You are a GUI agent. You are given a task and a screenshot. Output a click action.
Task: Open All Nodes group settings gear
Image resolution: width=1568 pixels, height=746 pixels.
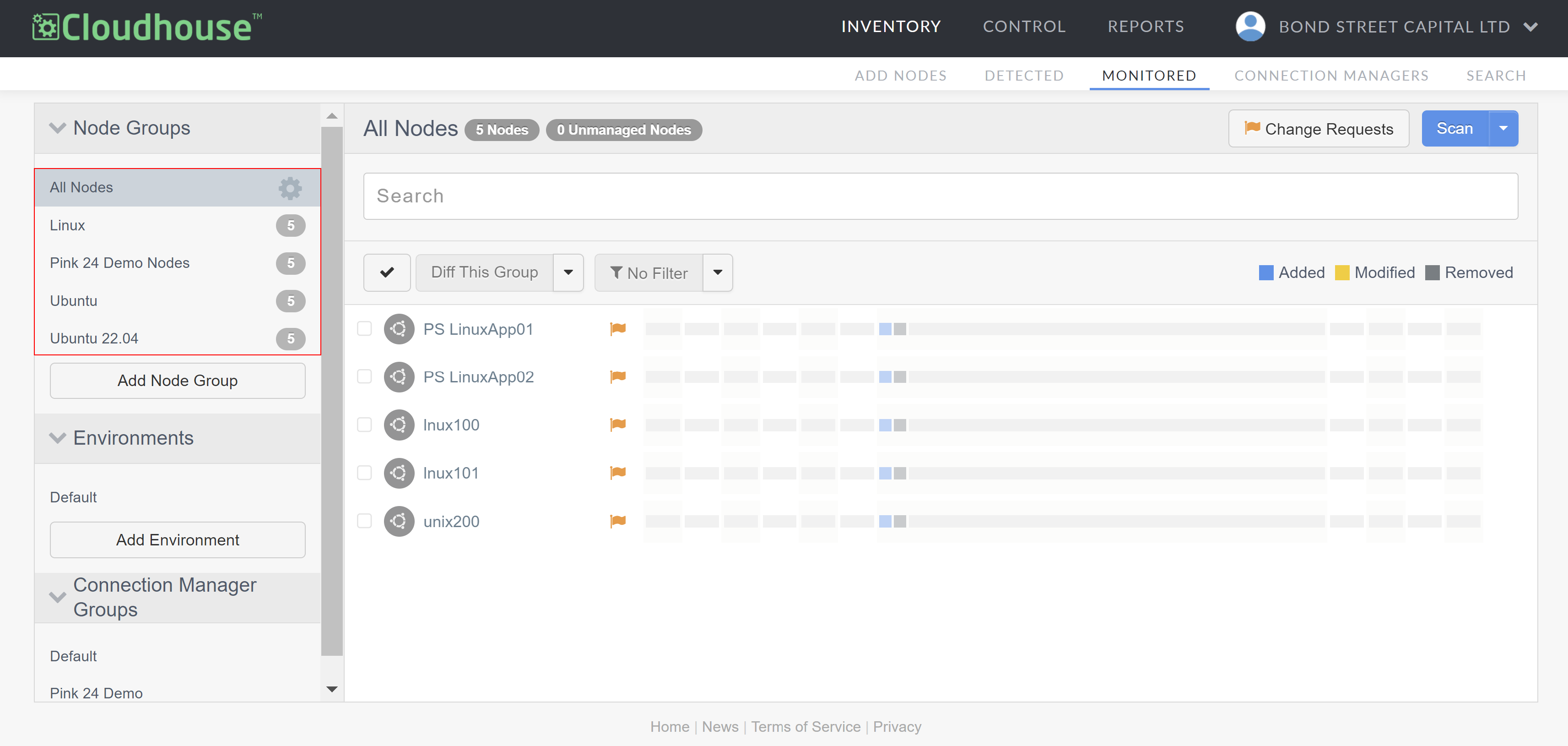click(x=290, y=188)
